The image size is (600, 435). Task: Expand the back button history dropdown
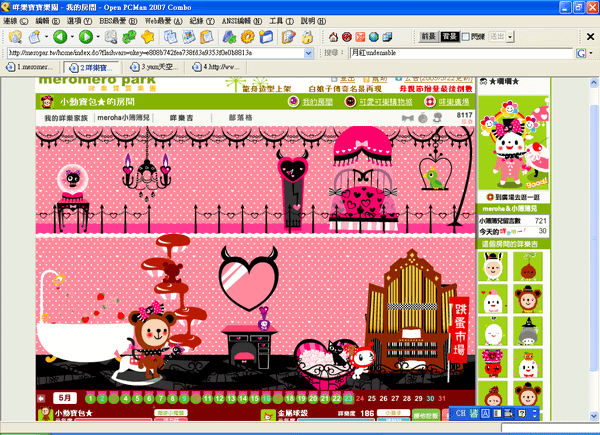72,37
